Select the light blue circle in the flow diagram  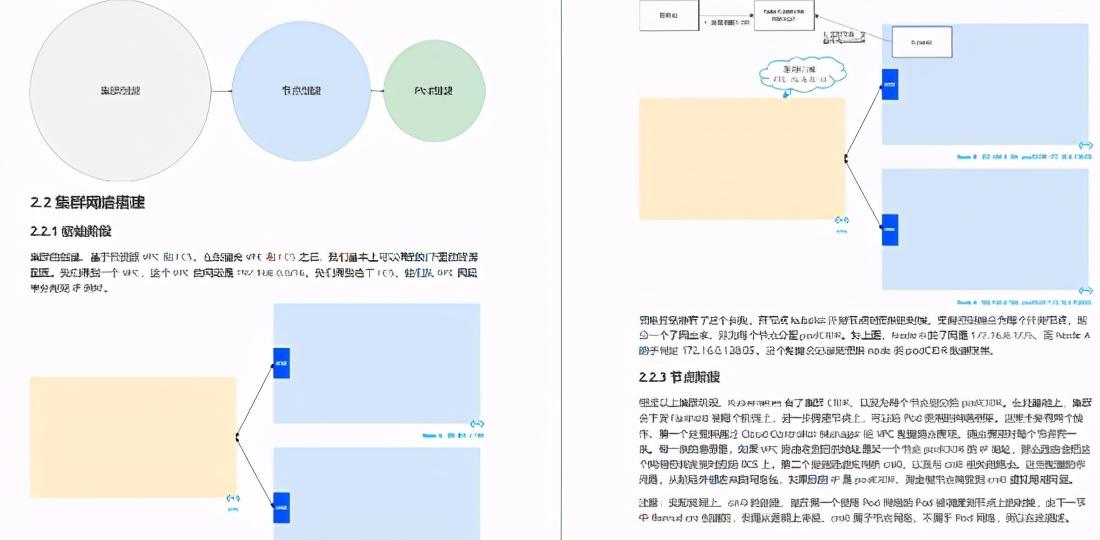pyautogui.click(x=301, y=90)
